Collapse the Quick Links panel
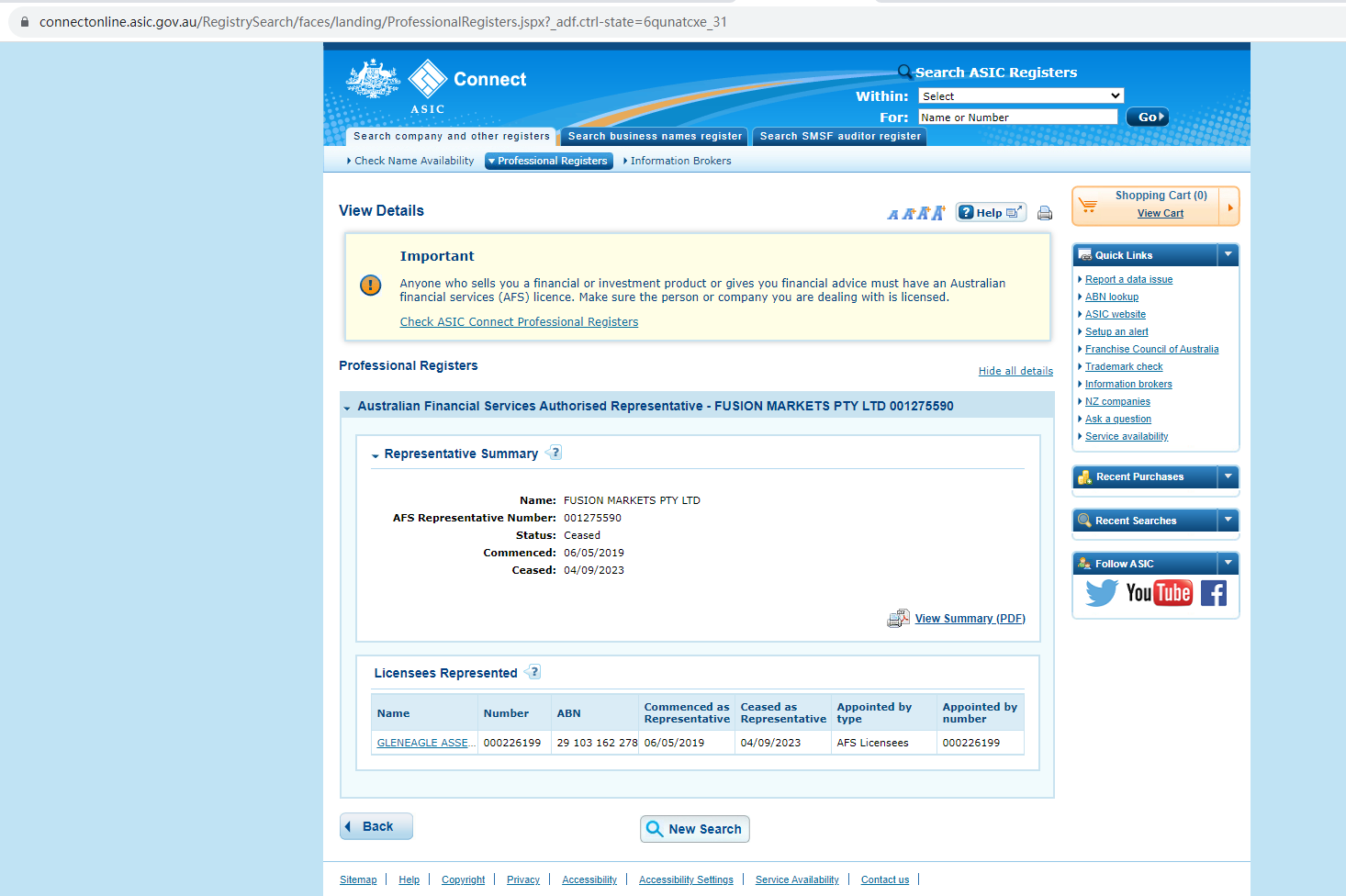Viewport: 1346px width, 896px height. click(1228, 254)
